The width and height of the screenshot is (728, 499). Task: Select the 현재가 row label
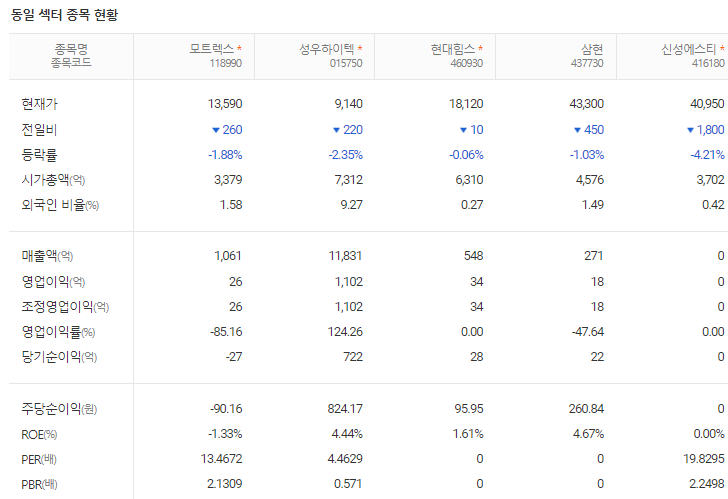pyautogui.click(x=39, y=104)
